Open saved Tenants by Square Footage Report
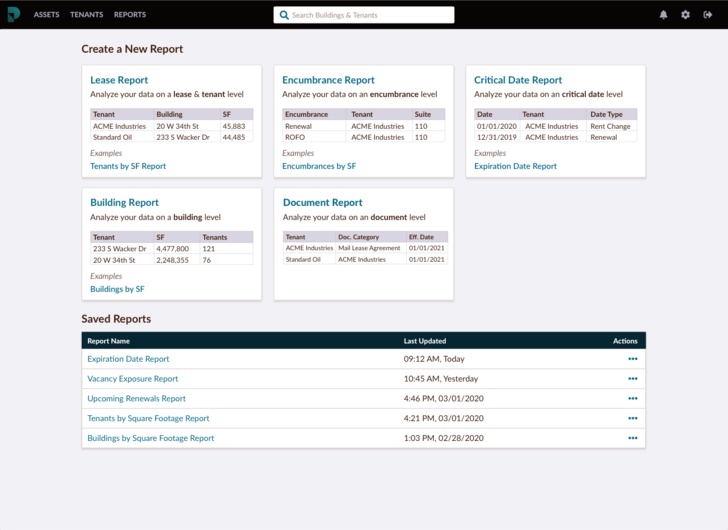Image resolution: width=728 pixels, height=530 pixels. tap(148, 418)
